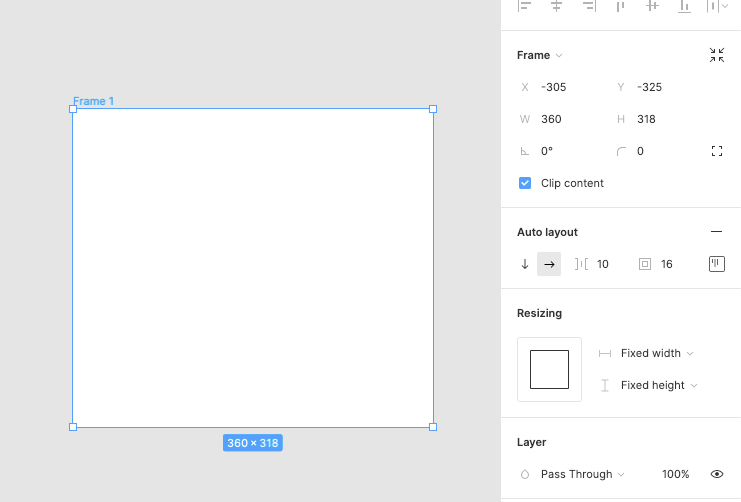Set auto layout direction to vertical
Viewport: 741px width, 502px height.
525,264
